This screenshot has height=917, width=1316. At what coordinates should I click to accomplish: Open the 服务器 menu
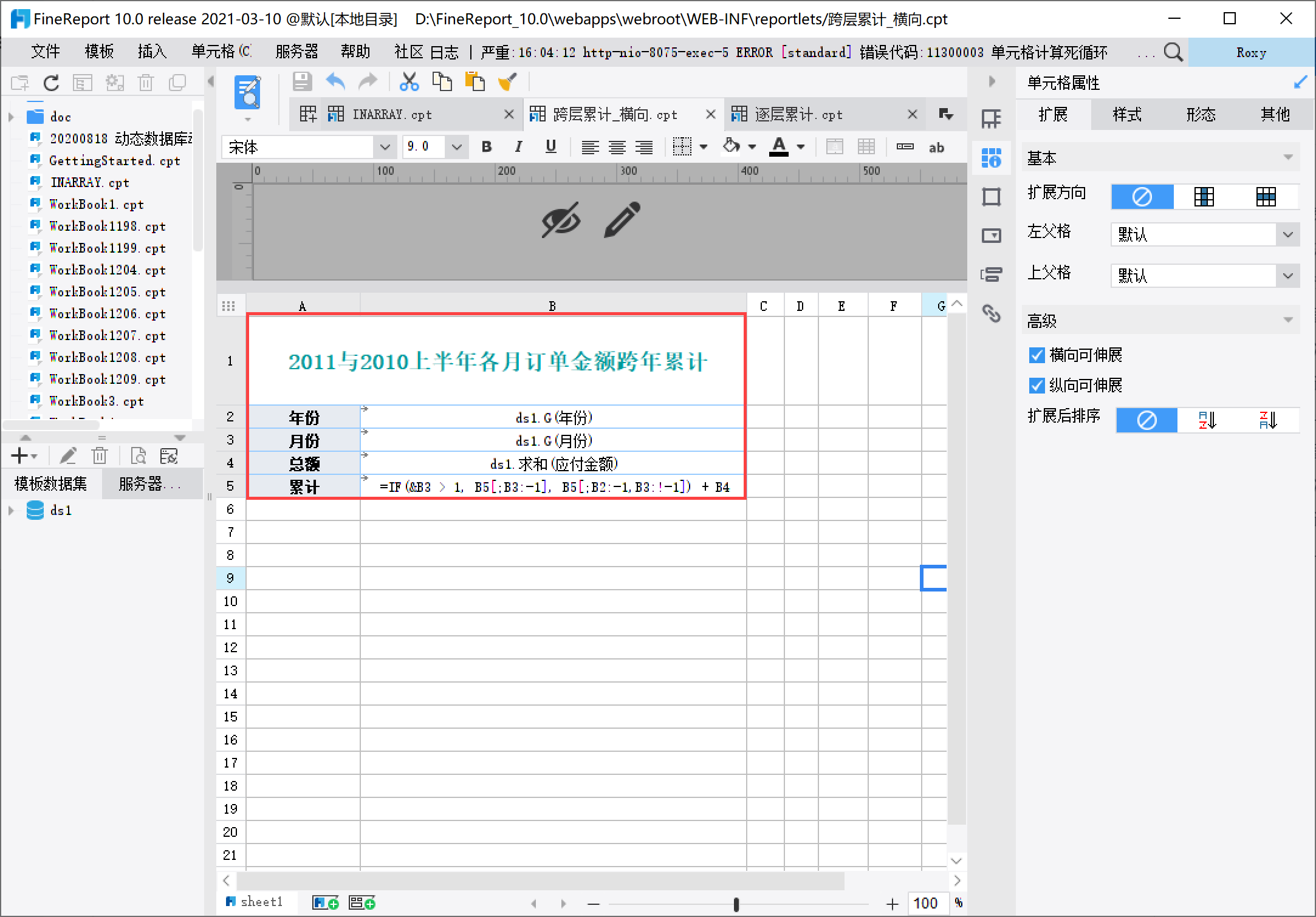coord(296,52)
